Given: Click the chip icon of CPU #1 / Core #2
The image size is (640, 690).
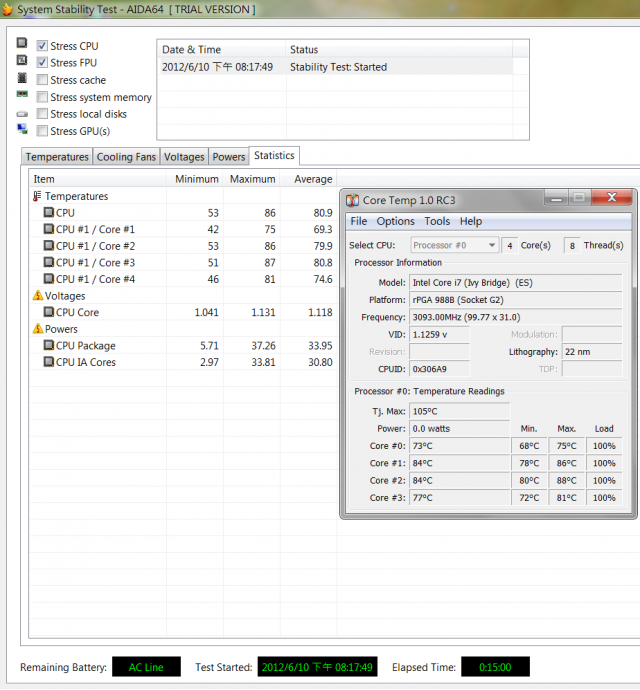Looking at the screenshot, I should click(49, 246).
